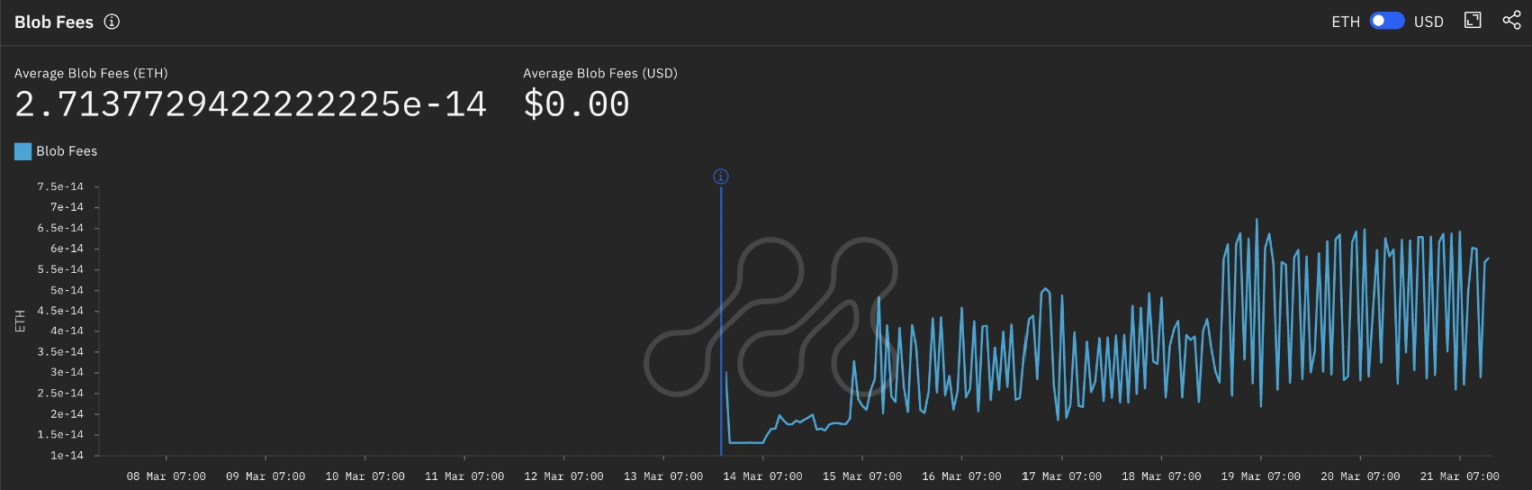Image resolution: width=1532 pixels, height=490 pixels.
Task: Select the ETH label beside the switch
Action: pyautogui.click(x=1345, y=21)
